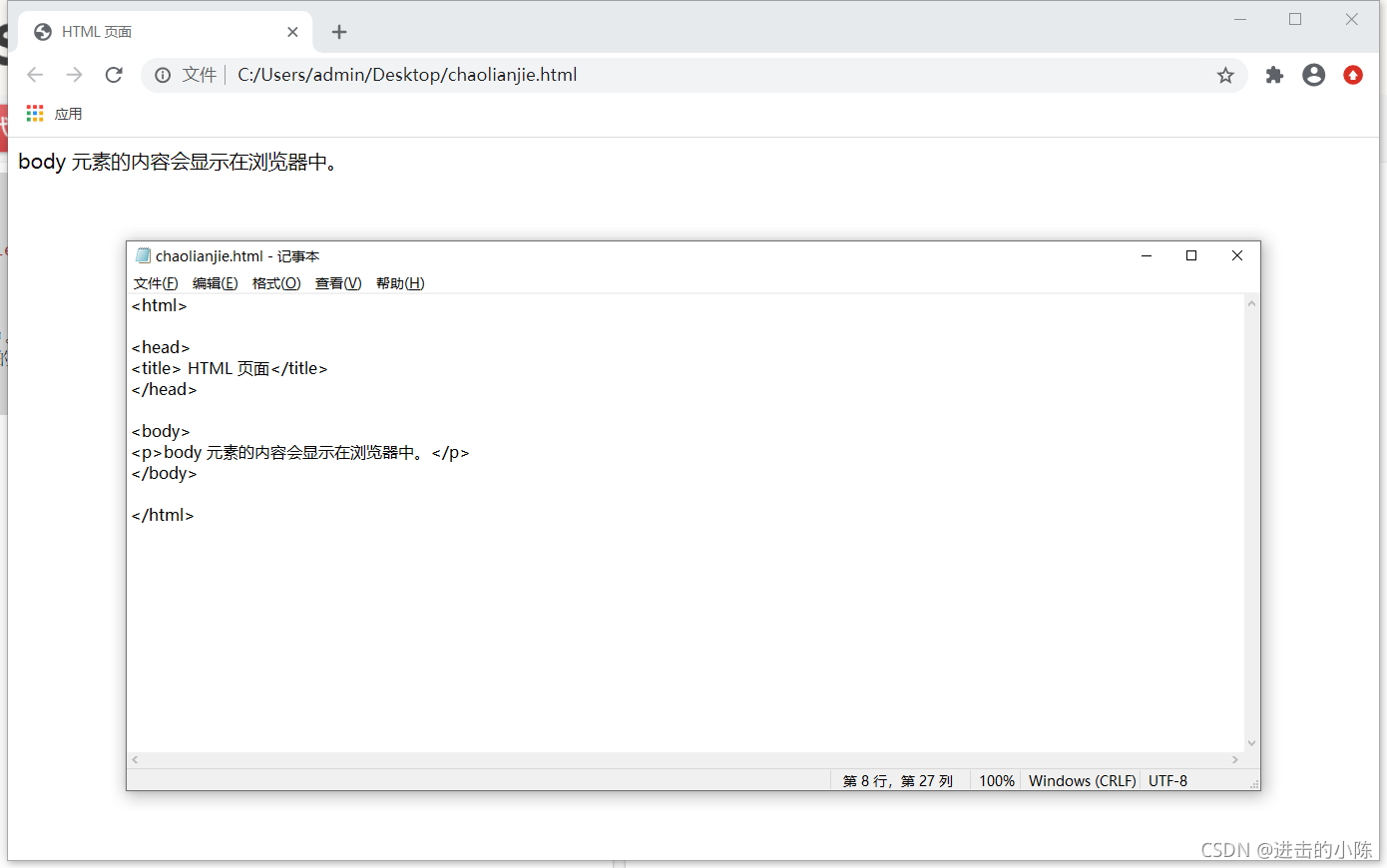Click the <head> line in Notepad
The image size is (1387, 868).
161,347
